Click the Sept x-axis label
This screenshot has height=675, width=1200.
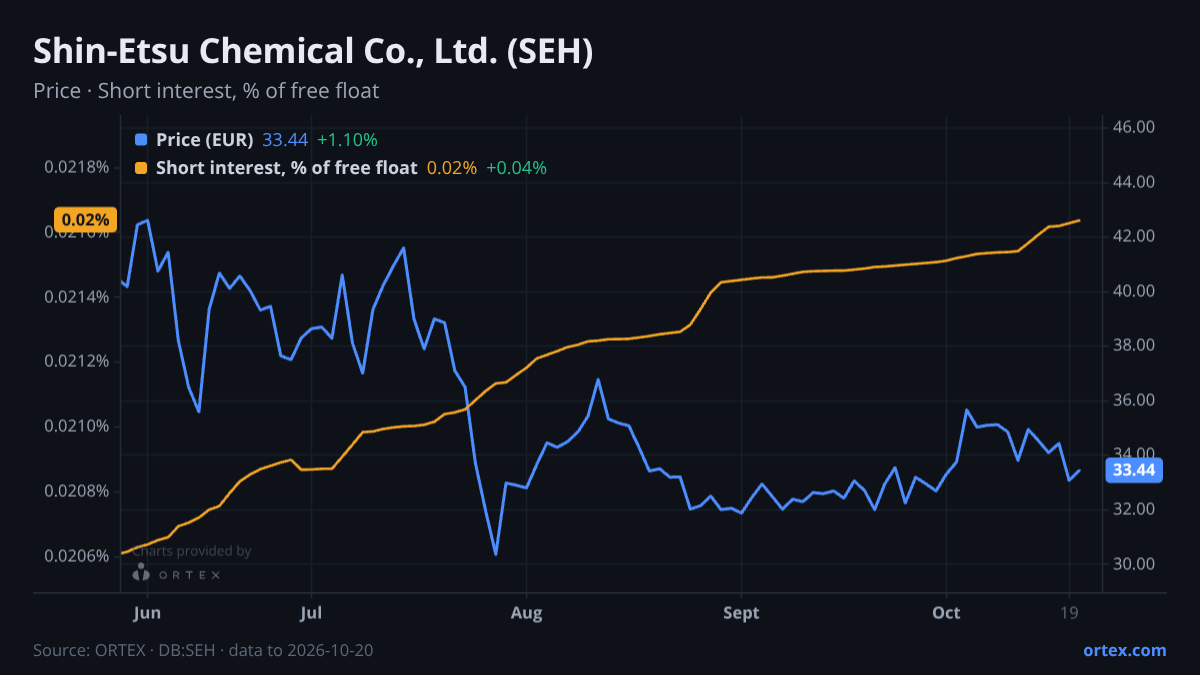click(741, 612)
